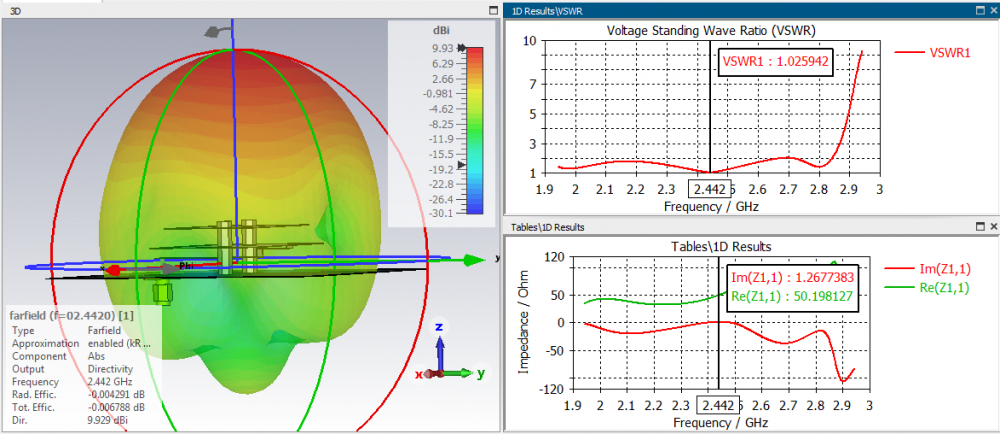Select the Im(Z1,1) legend entry
Image resolution: width=1000 pixels, height=434 pixels.
(x=928, y=270)
